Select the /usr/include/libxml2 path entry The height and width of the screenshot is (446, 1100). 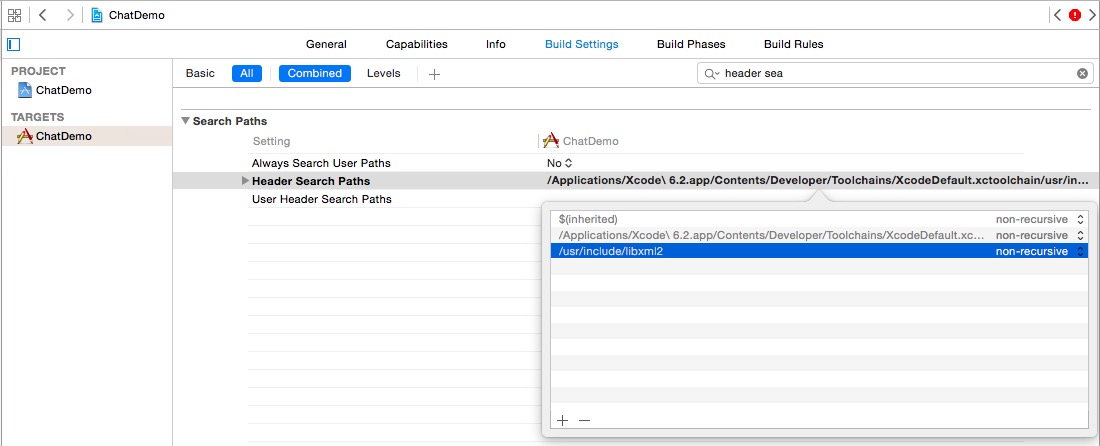click(610, 251)
